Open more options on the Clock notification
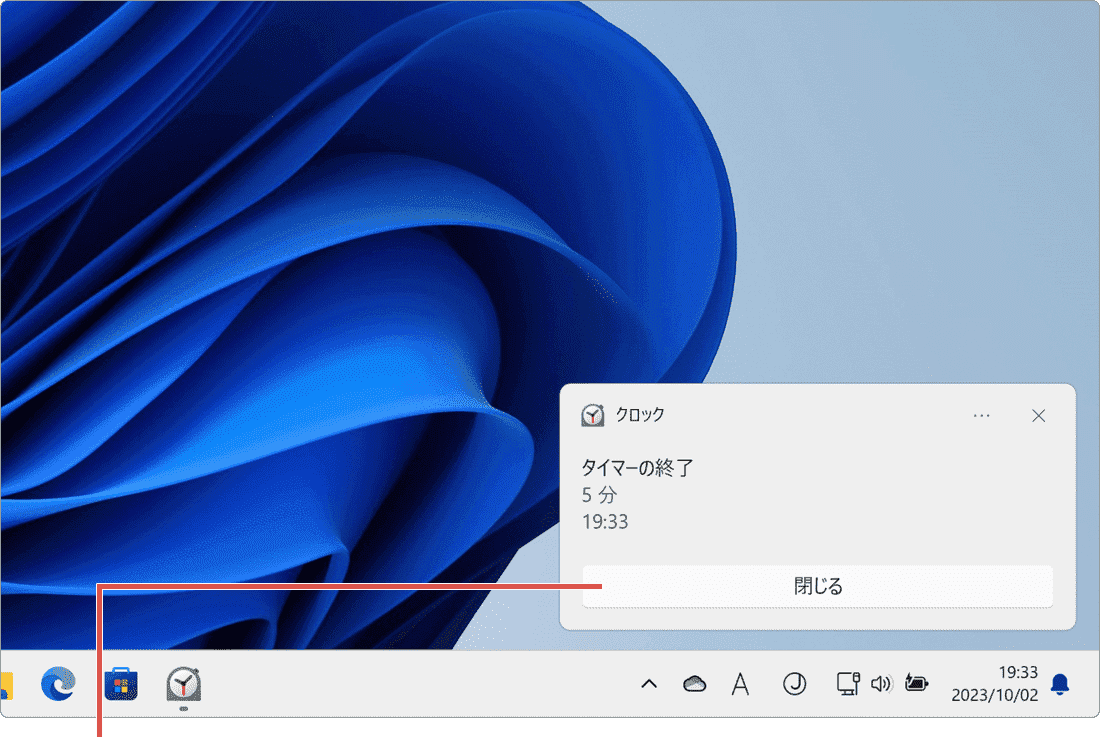 coord(981,415)
